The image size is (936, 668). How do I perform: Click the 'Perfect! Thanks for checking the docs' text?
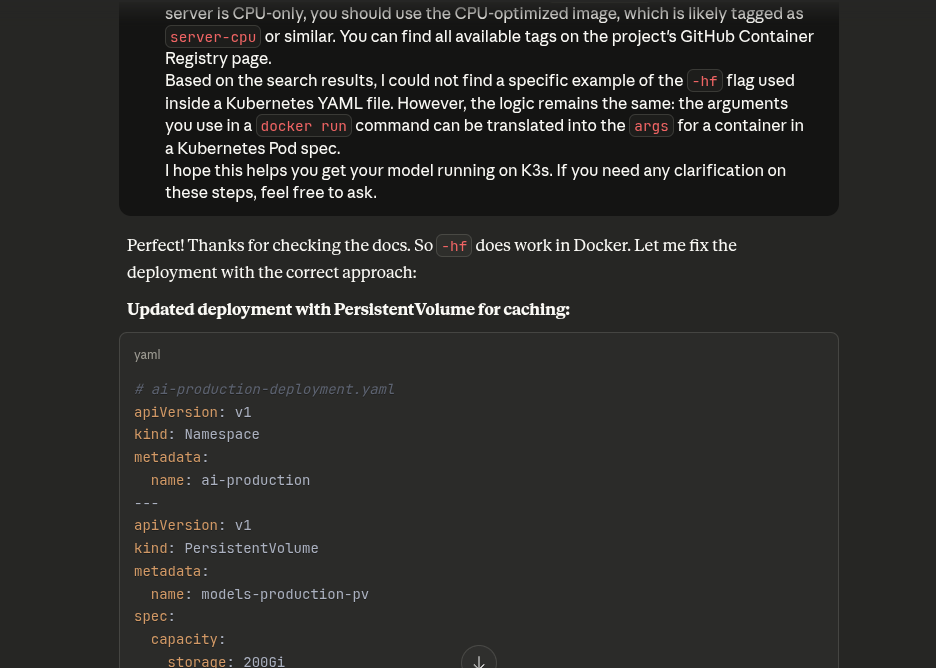click(x=280, y=245)
